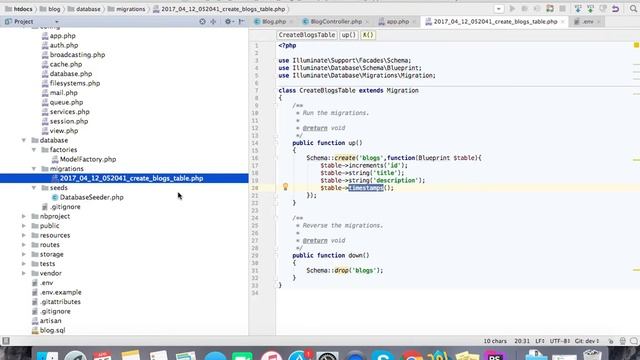Click the collapse all icon in Project panel
640x360 pixels.
(213, 22)
